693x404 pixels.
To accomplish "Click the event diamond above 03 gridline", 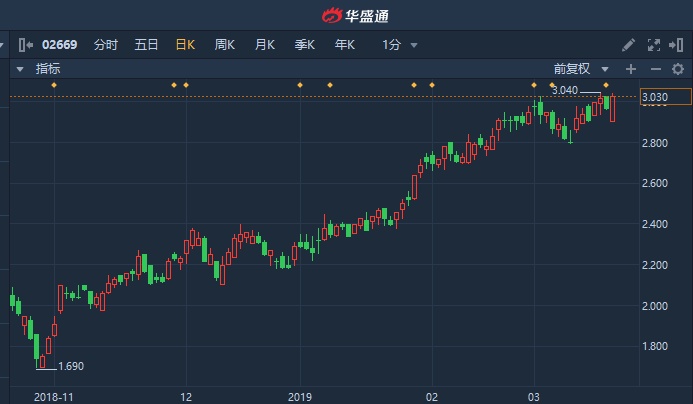I will pyautogui.click(x=534, y=85).
